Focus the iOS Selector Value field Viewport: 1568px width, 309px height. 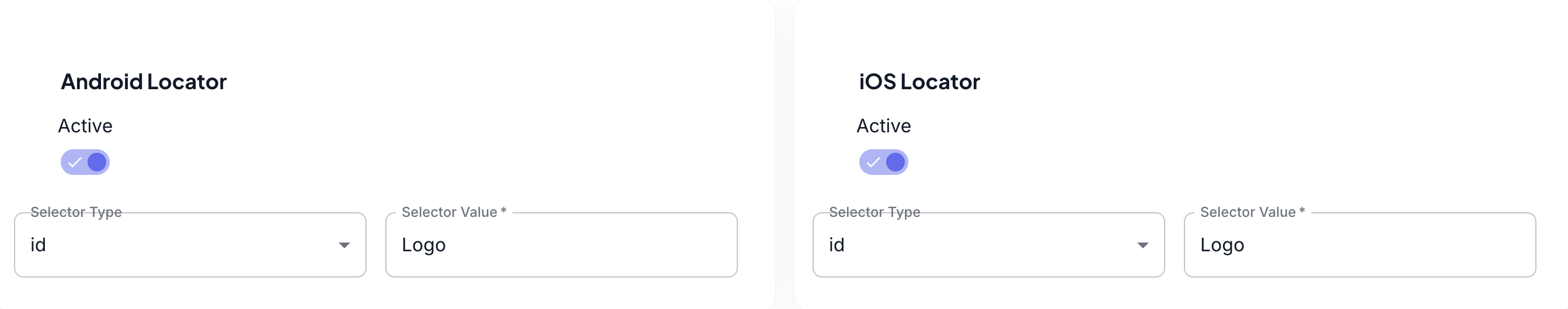[x=1359, y=245]
